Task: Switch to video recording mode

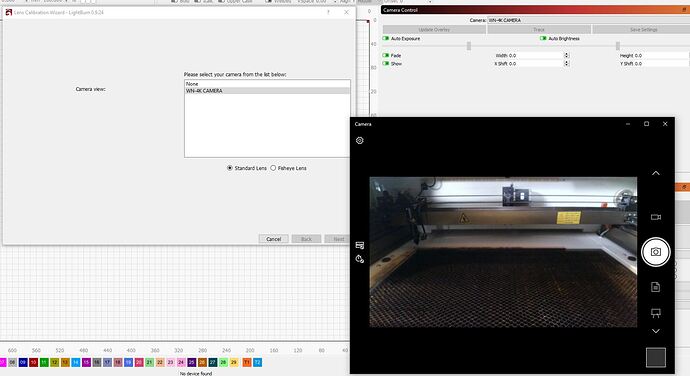Action: pyautogui.click(x=656, y=217)
